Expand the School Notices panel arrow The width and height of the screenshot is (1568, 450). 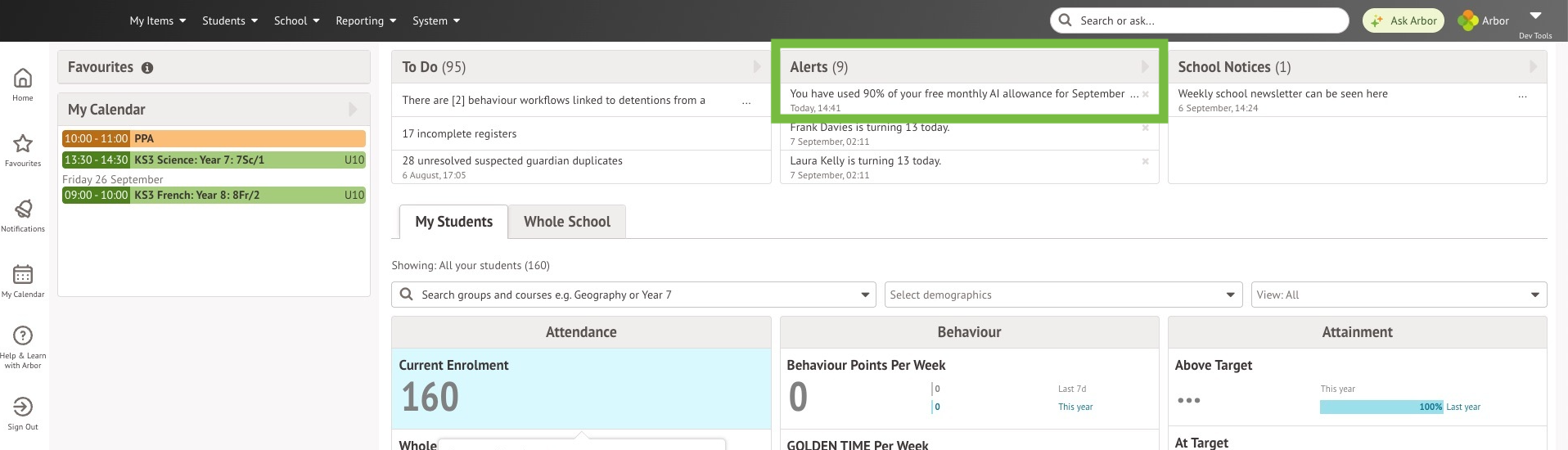tap(1533, 67)
